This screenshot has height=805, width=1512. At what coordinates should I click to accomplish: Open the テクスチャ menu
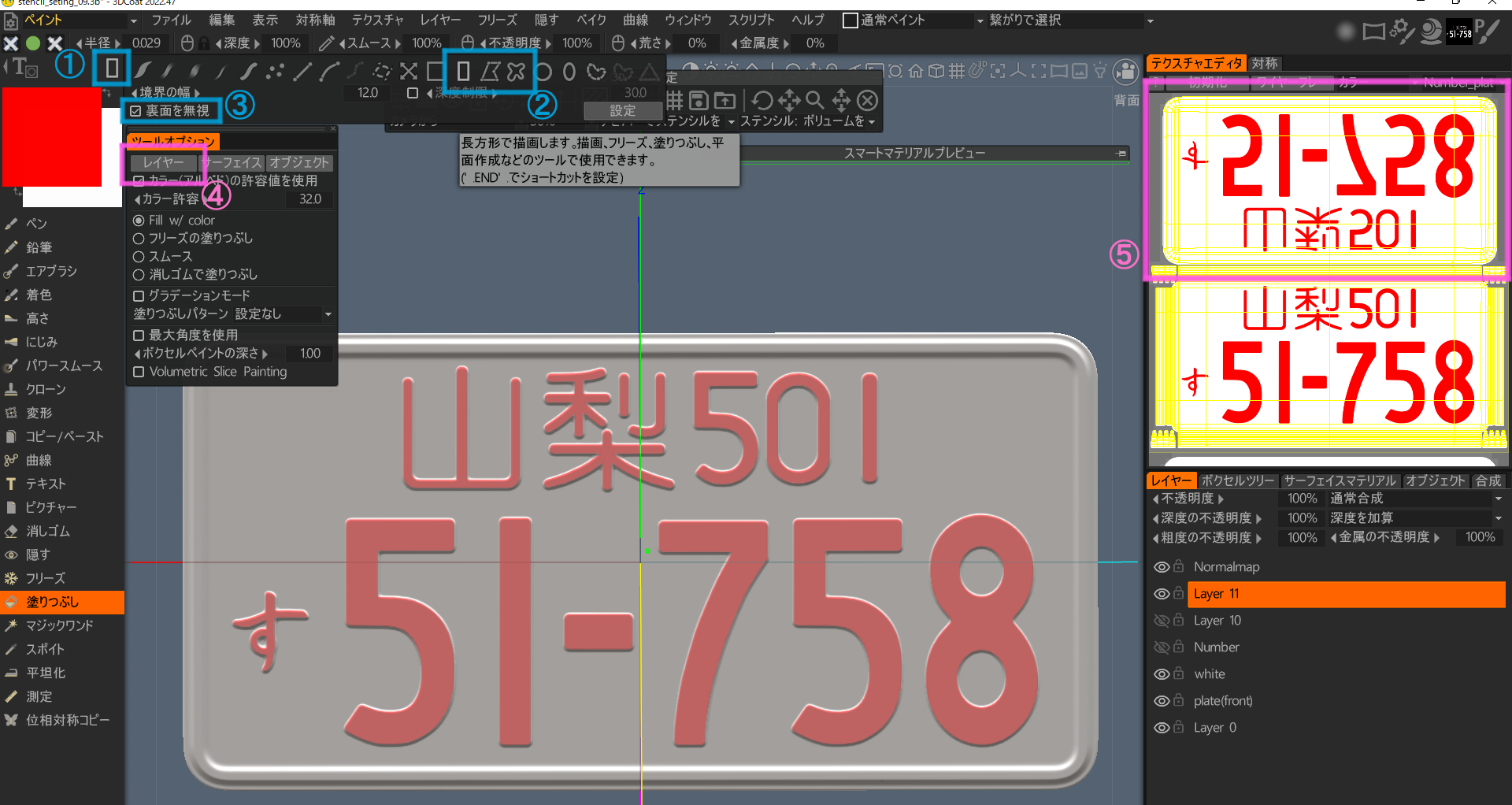coord(378,20)
